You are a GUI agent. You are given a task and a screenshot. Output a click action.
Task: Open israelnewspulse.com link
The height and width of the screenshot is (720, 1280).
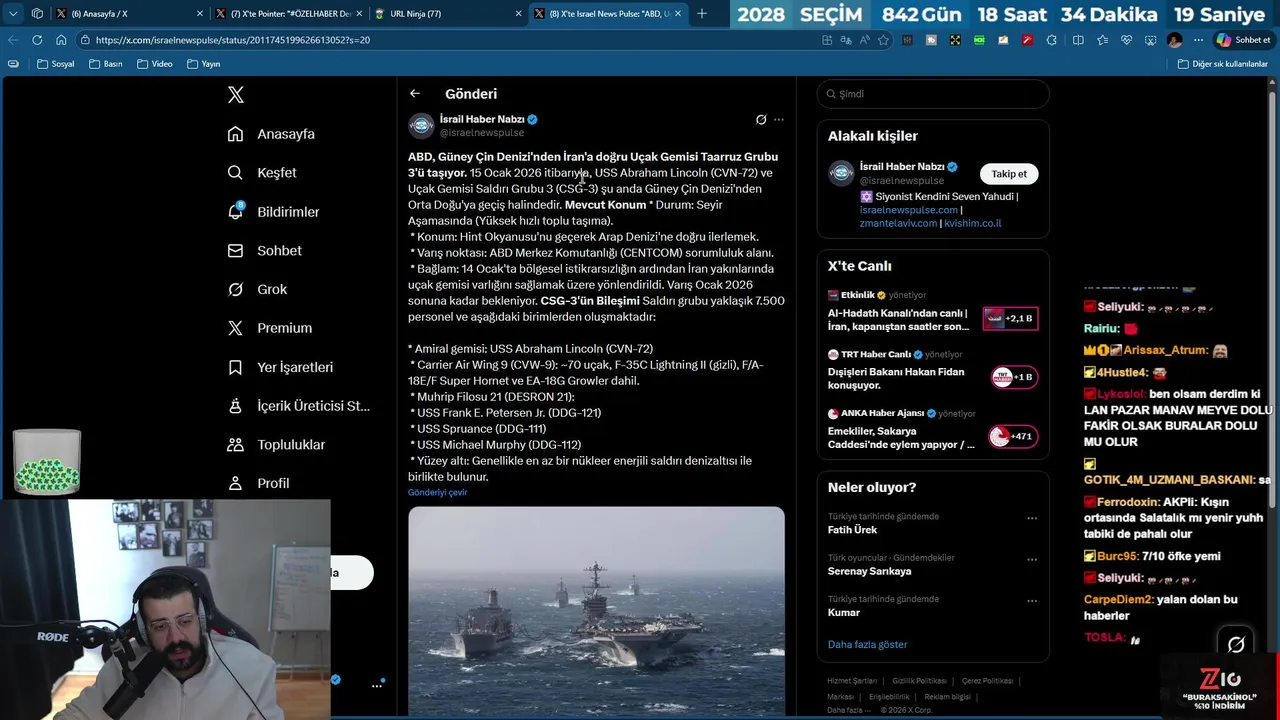(908, 210)
